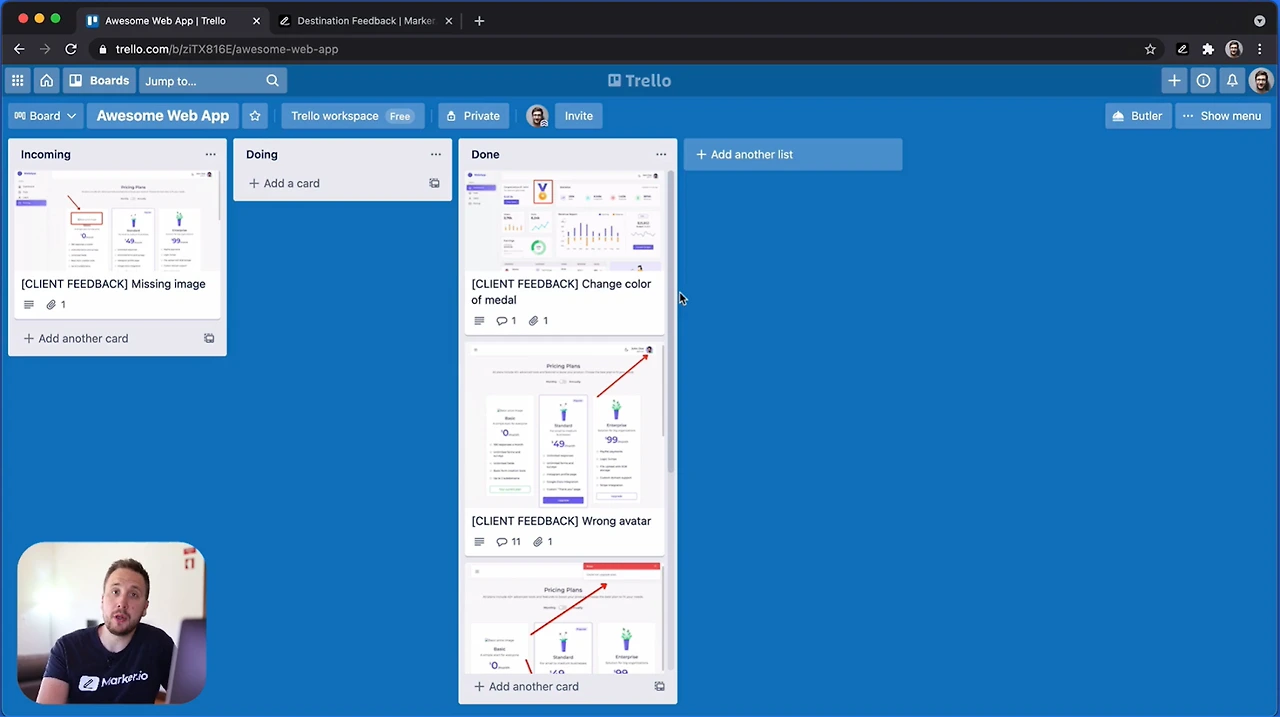Open the Boards menu button
The width and height of the screenshot is (1280, 717).
99,81
